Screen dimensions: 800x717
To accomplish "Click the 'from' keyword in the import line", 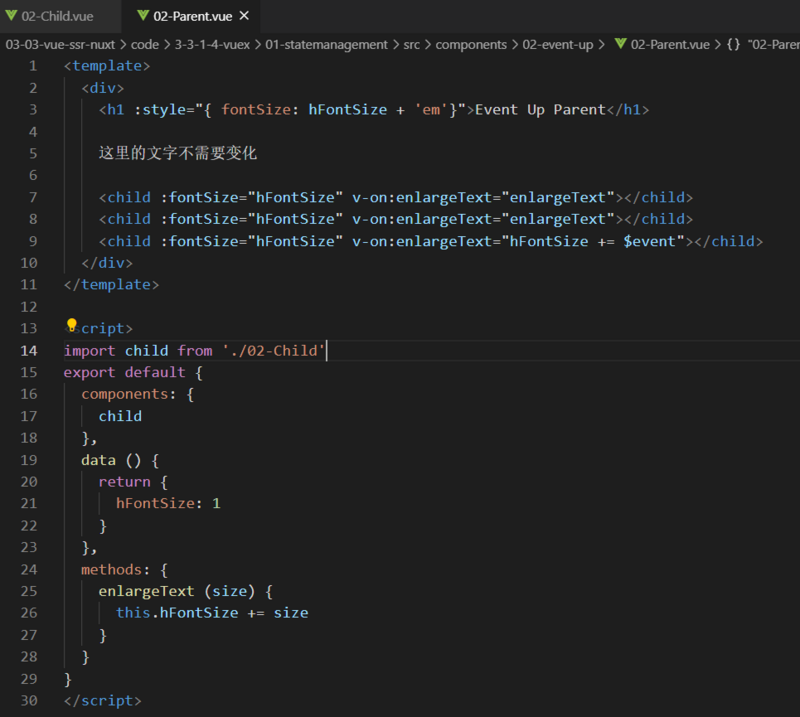I will pyautogui.click(x=195, y=351).
